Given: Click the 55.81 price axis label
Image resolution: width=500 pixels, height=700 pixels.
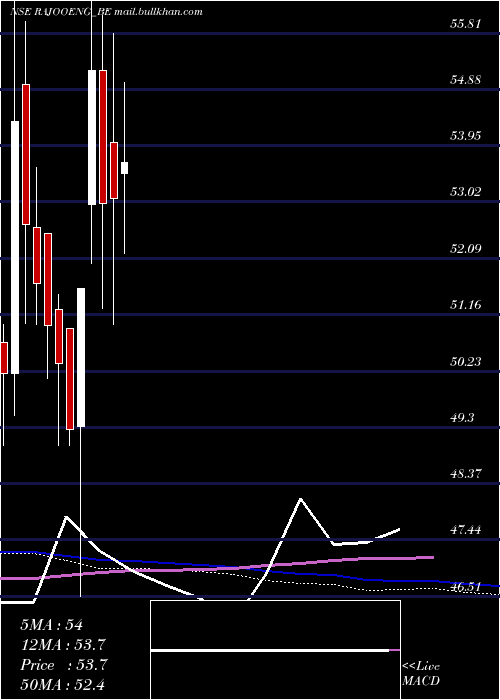Looking at the screenshot, I should [466, 24].
